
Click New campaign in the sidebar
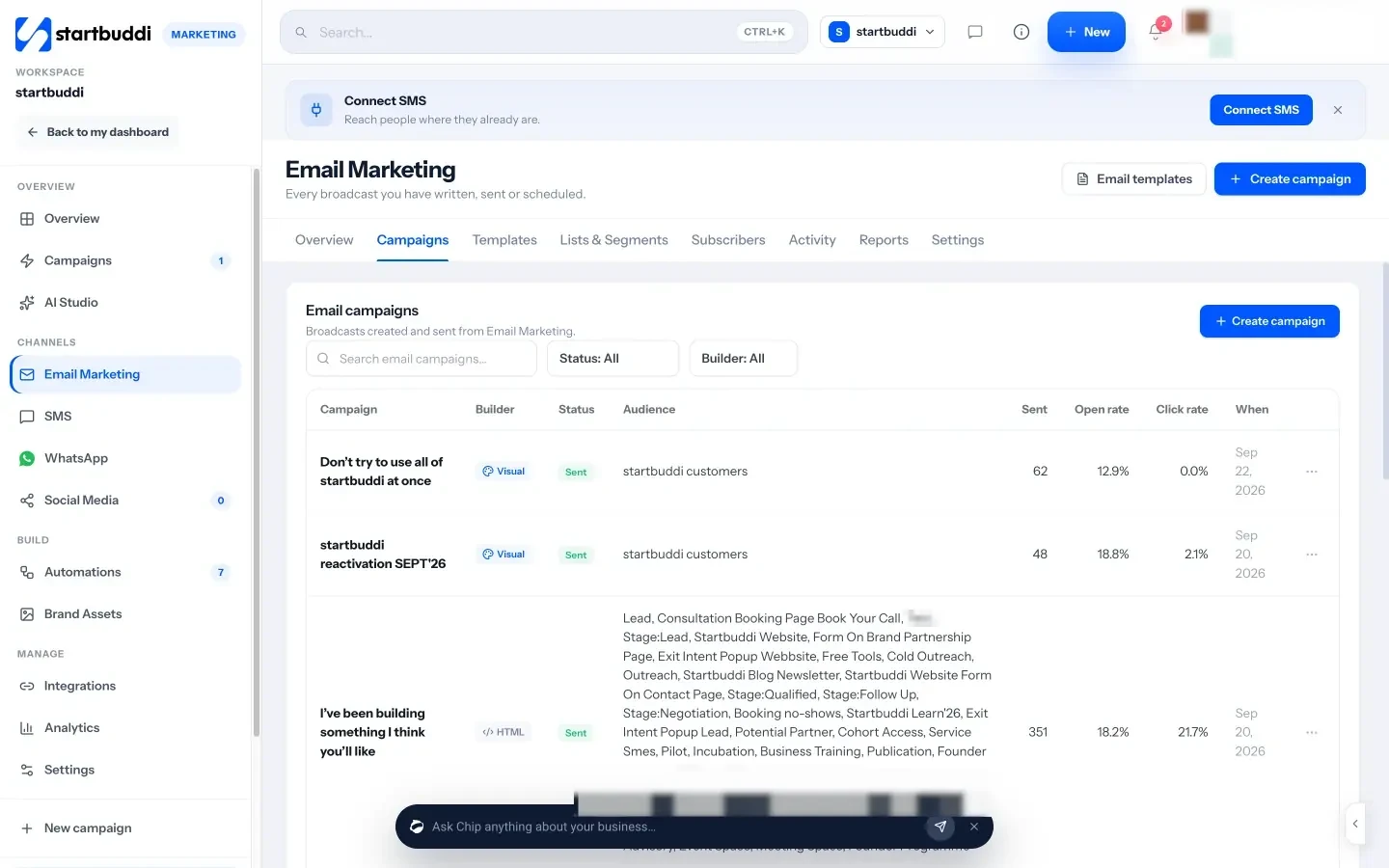[125, 828]
